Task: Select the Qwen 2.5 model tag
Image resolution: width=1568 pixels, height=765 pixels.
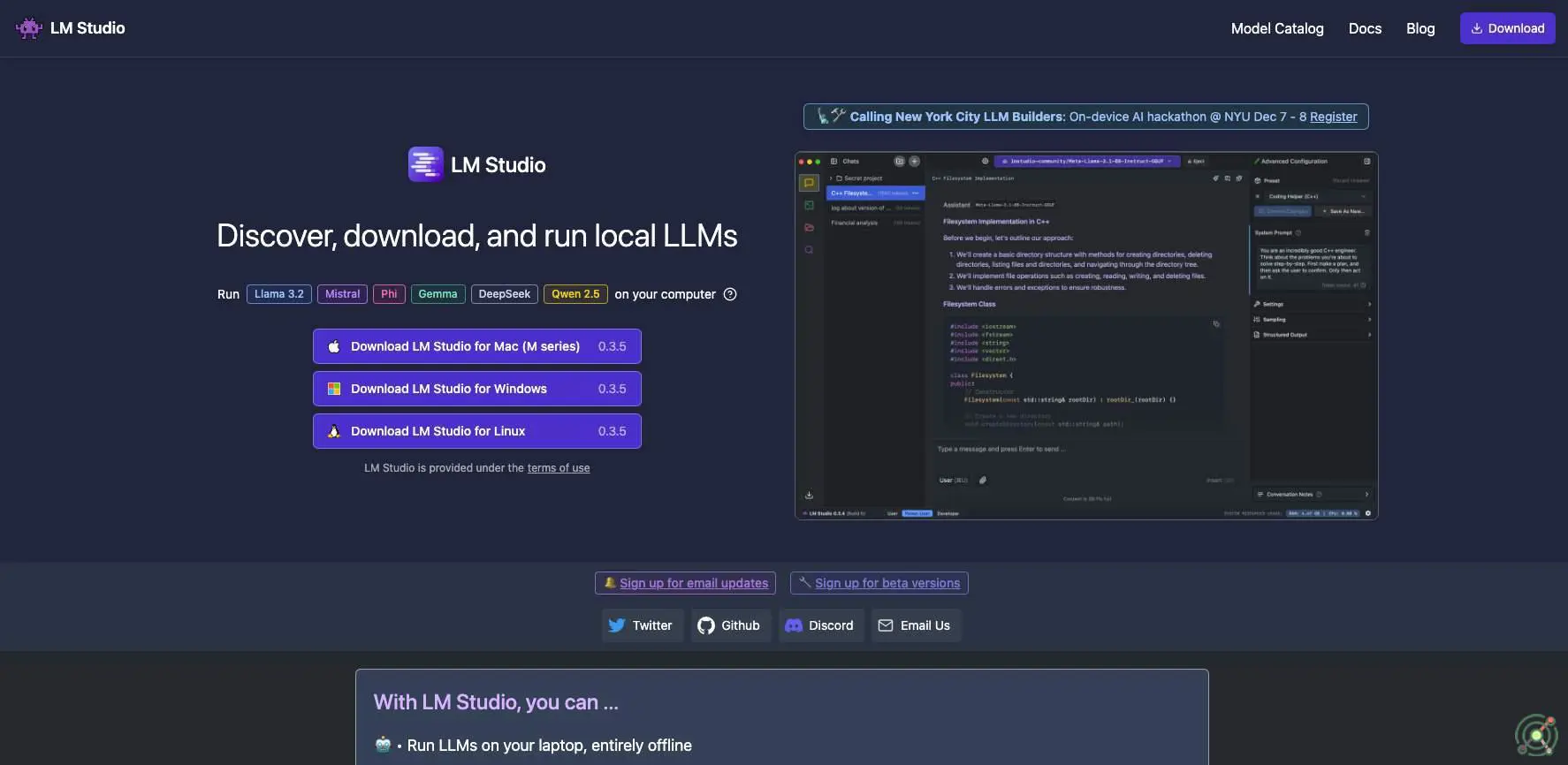Action: point(575,294)
